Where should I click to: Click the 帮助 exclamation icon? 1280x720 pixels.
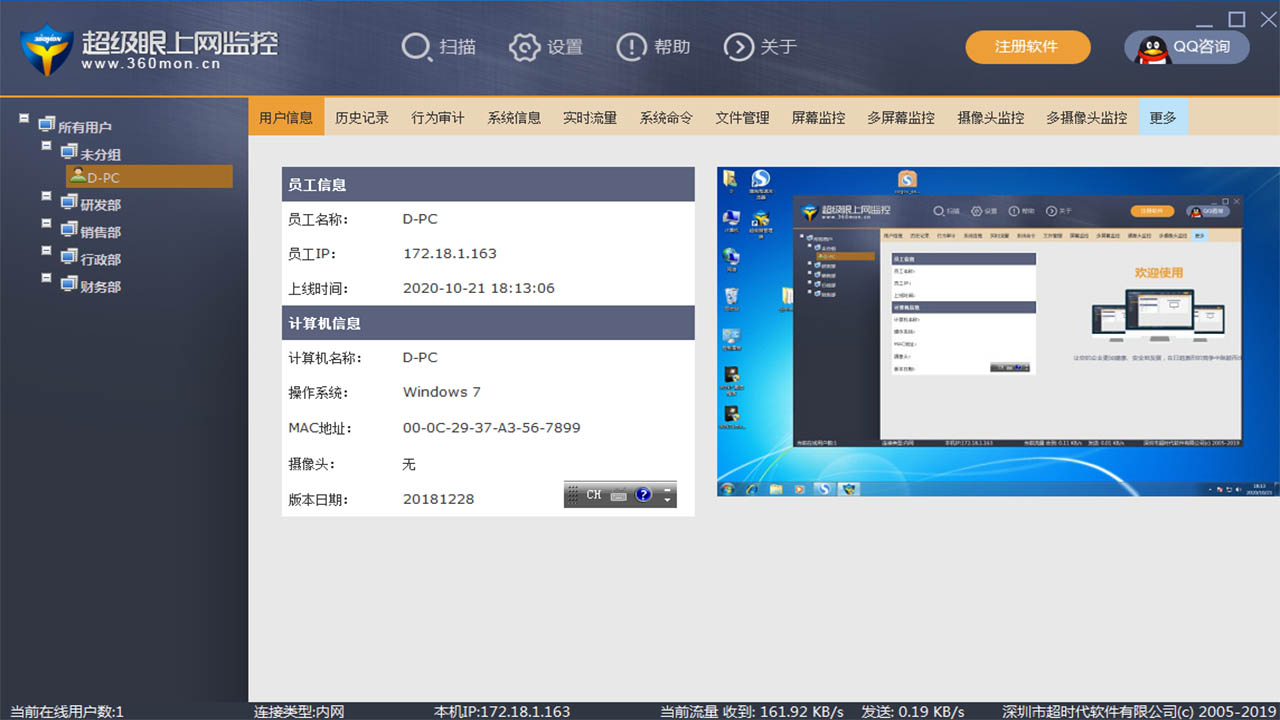(631, 46)
